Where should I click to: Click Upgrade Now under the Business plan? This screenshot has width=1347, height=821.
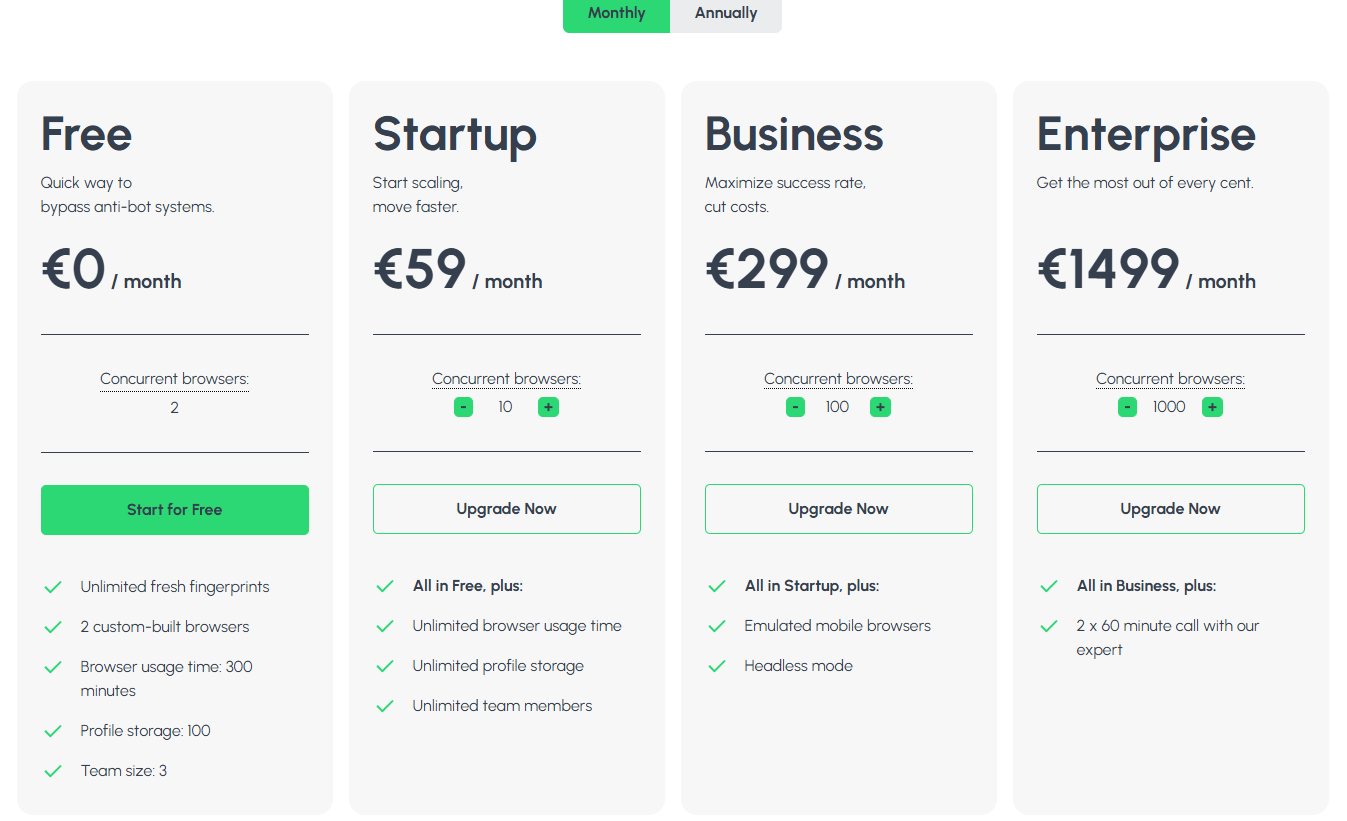(x=838, y=508)
